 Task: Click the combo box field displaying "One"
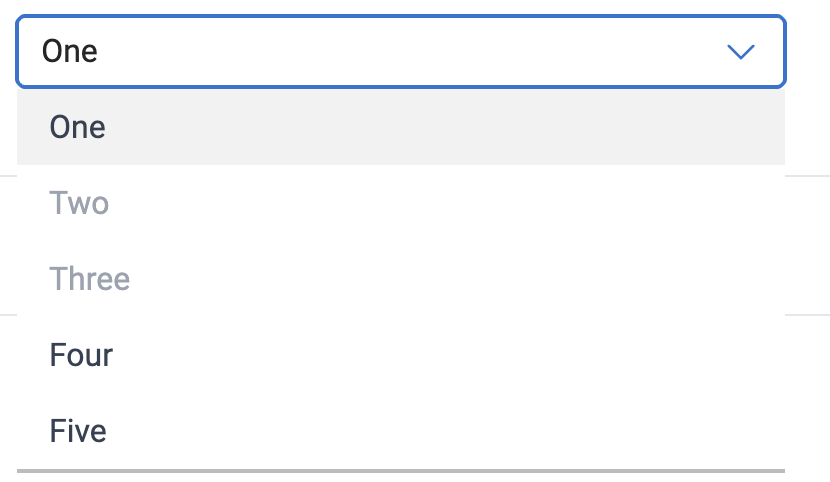pos(400,51)
